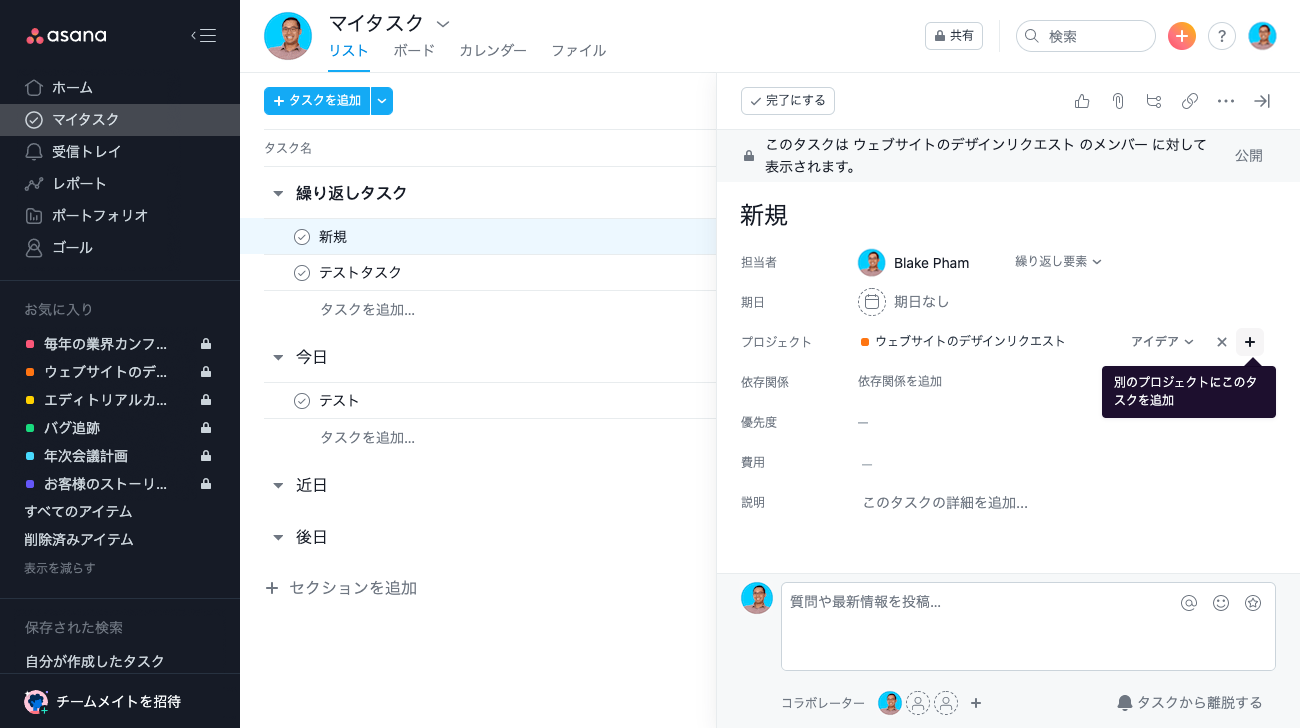Open the 繰り返し要素 section dropdown
Viewport: 1300px width, 728px height.
coord(1058,262)
